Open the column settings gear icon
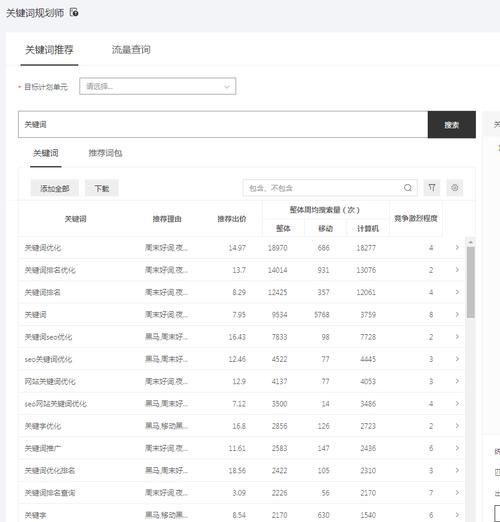This screenshot has width=500, height=522. pos(455,188)
